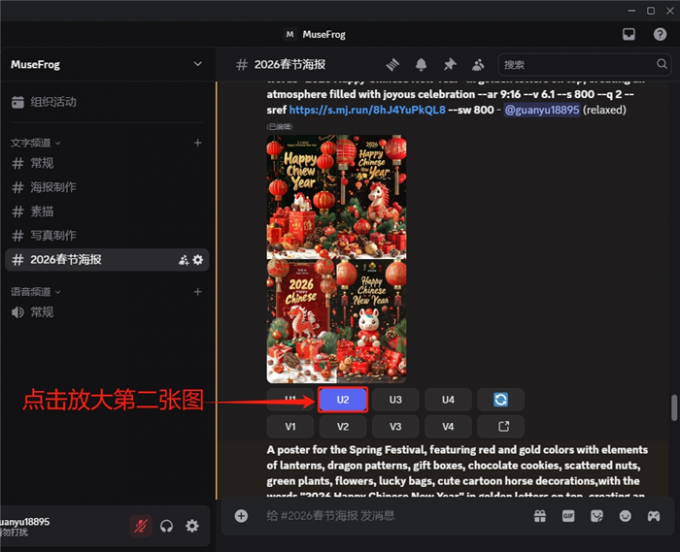
Task: Open threads icon in channel header
Action: click(392, 65)
